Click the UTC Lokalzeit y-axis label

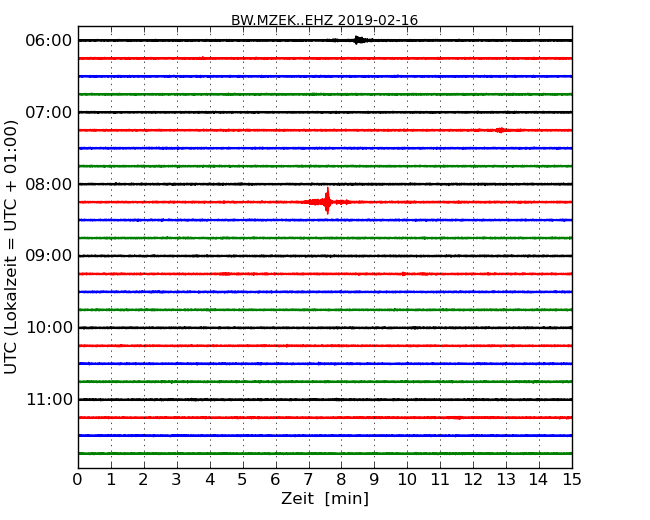tap(12, 247)
